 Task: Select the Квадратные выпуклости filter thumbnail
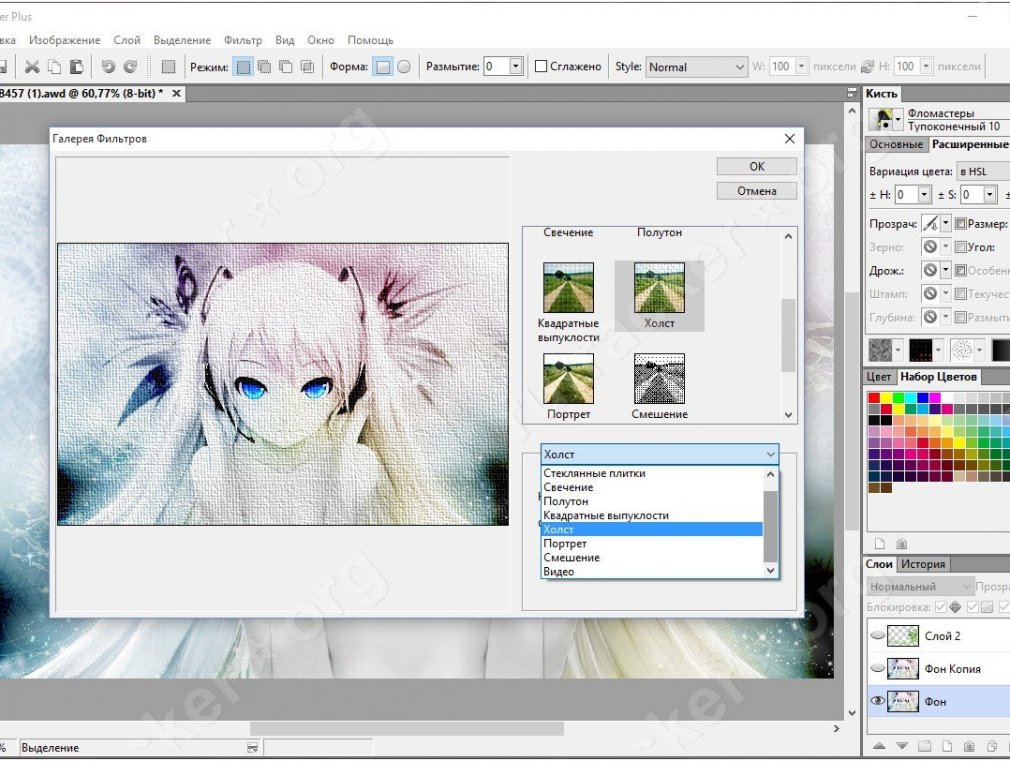pos(568,287)
